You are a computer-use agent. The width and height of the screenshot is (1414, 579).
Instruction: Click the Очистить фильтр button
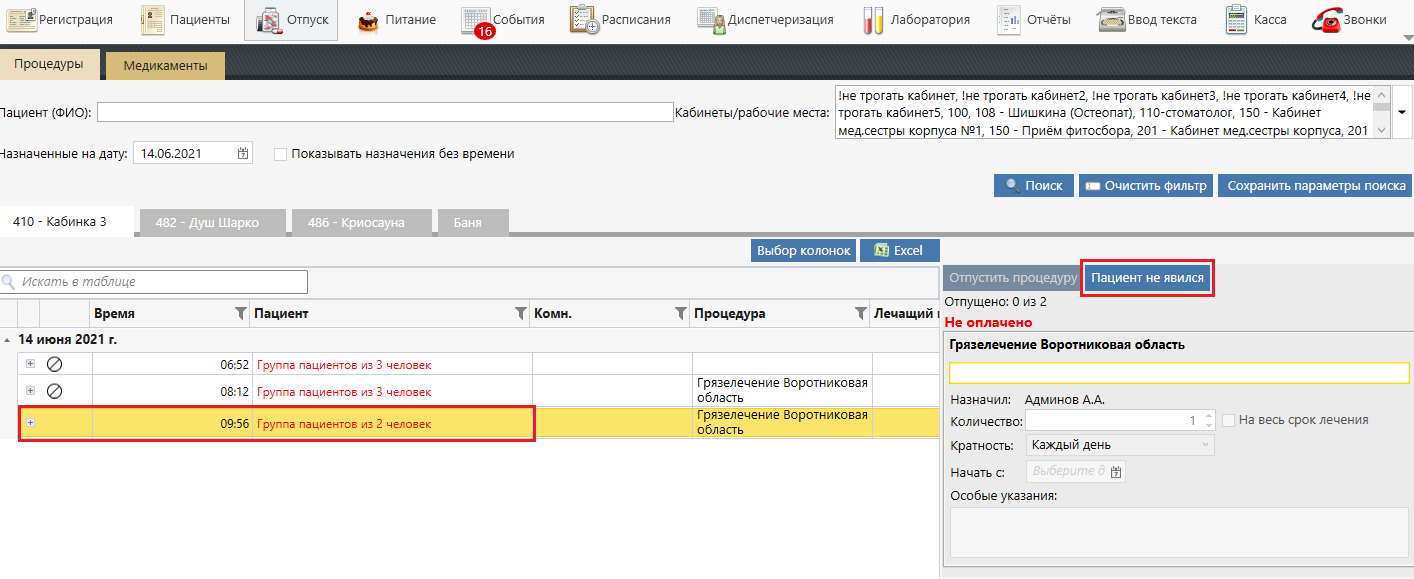pyautogui.click(x=1146, y=186)
